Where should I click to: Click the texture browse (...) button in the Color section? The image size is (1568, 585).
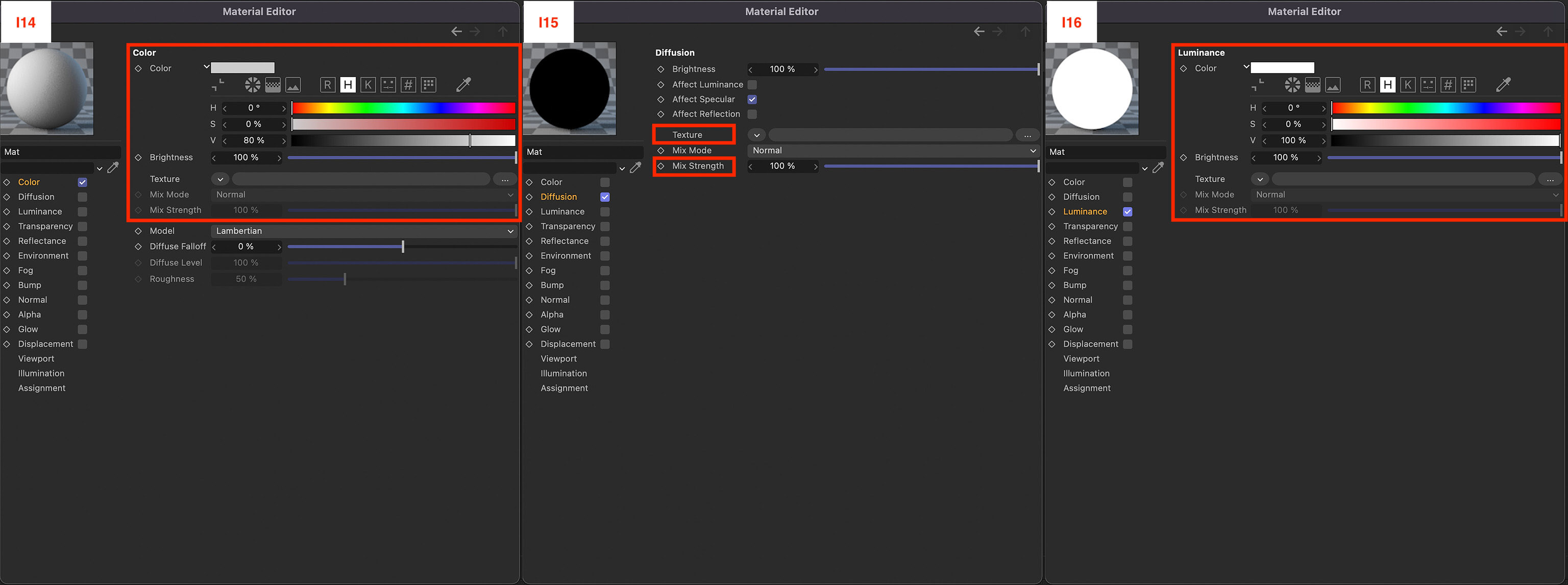(505, 179)
